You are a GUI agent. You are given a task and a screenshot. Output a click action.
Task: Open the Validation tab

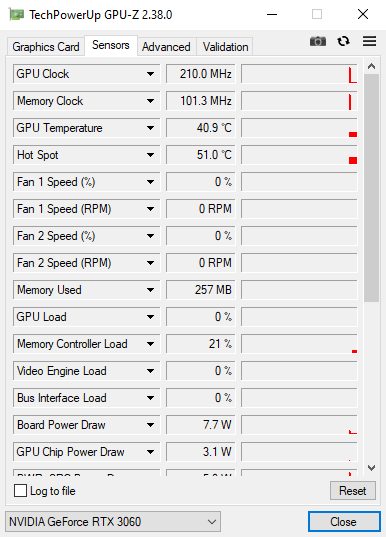click(x=225, y=47)
